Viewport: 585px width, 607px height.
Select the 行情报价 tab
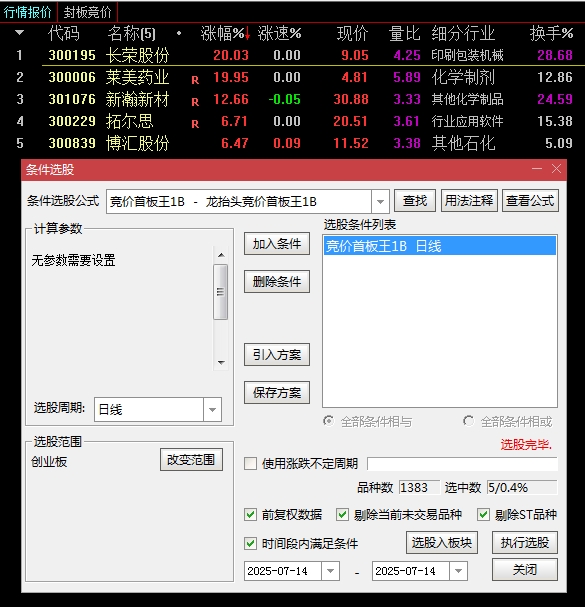tap(27, 12)
